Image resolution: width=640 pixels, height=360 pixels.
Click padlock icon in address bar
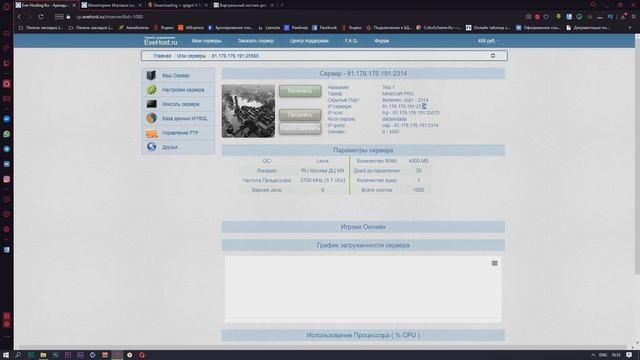click(x=69, y=17)
